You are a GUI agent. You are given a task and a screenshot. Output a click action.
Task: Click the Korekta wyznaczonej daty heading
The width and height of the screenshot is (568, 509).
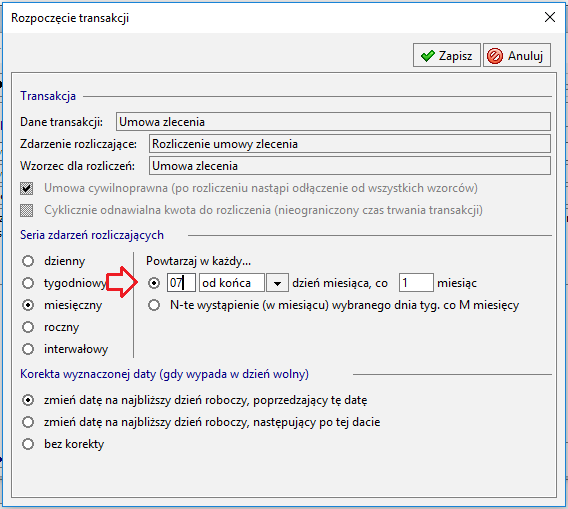tap(164, 374)
